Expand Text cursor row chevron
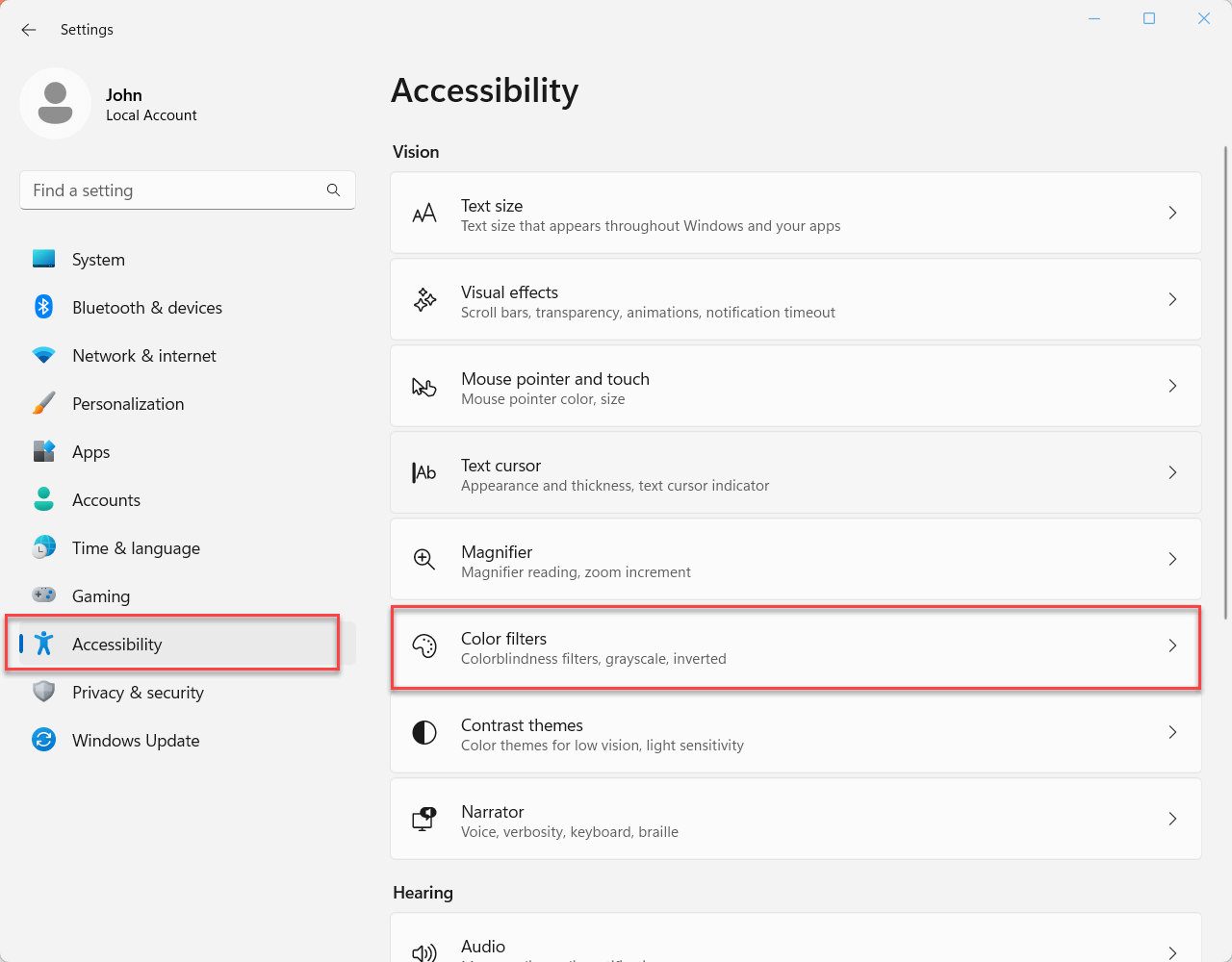The height and width of the screenshot is (962, 1232). (x=1172, y=472)
